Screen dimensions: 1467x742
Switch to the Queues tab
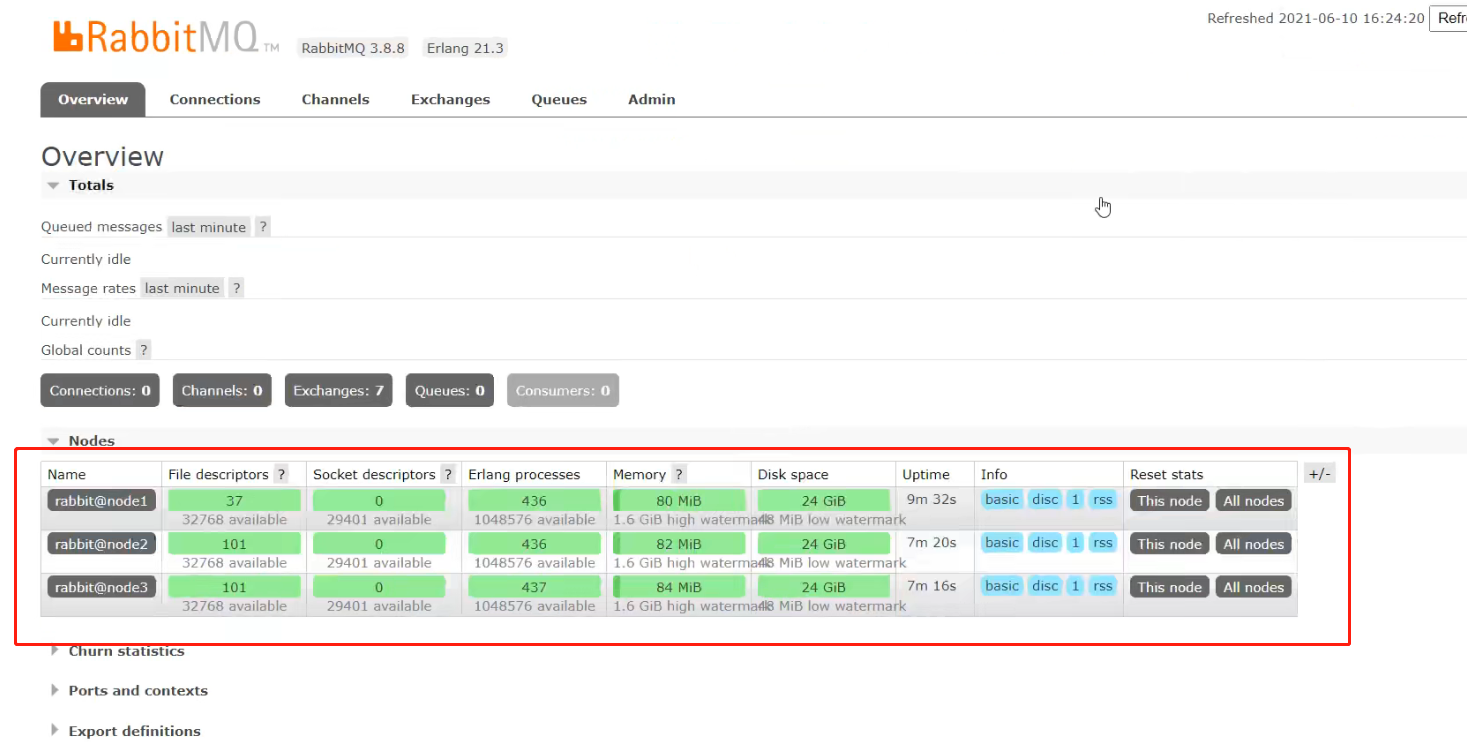559,99
